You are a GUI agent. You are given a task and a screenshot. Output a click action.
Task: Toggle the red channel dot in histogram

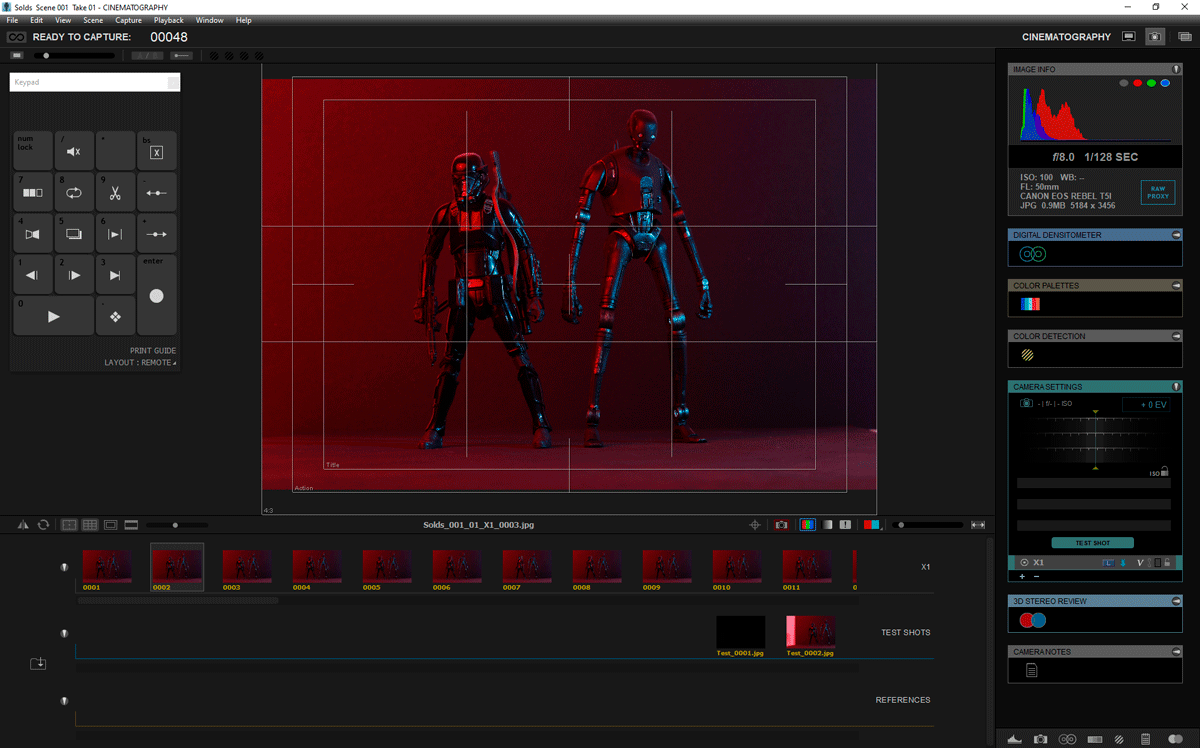(1138, 83)
